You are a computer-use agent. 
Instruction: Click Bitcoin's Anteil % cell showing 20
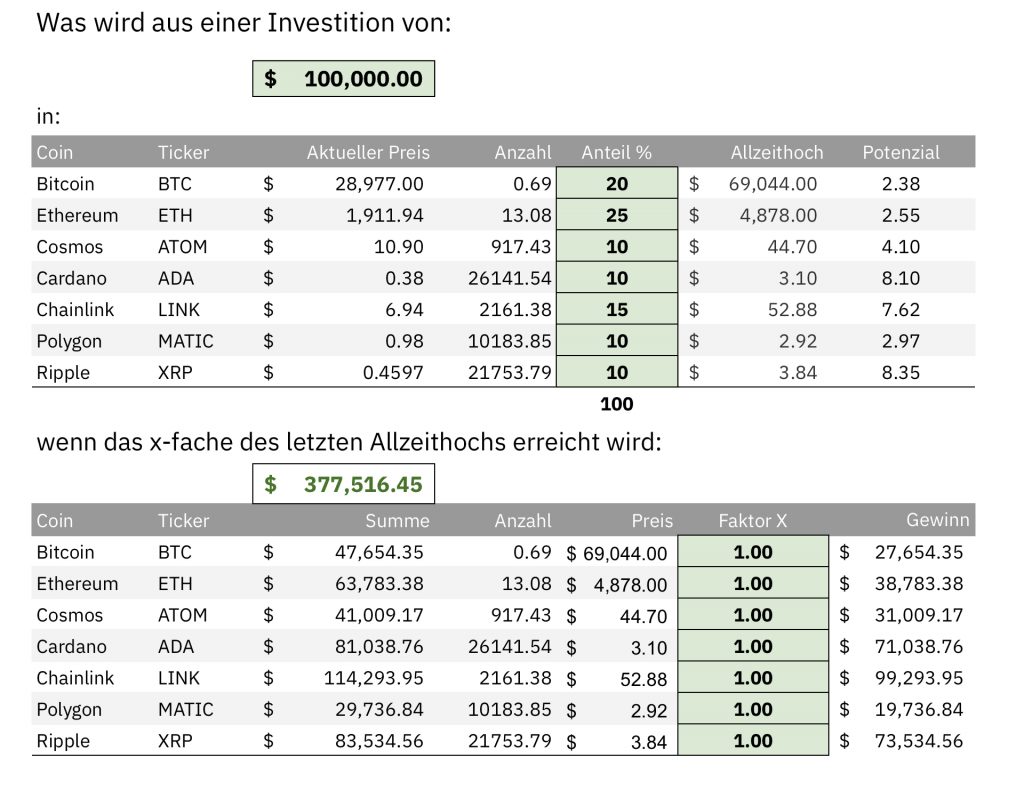tap(616, 184)
